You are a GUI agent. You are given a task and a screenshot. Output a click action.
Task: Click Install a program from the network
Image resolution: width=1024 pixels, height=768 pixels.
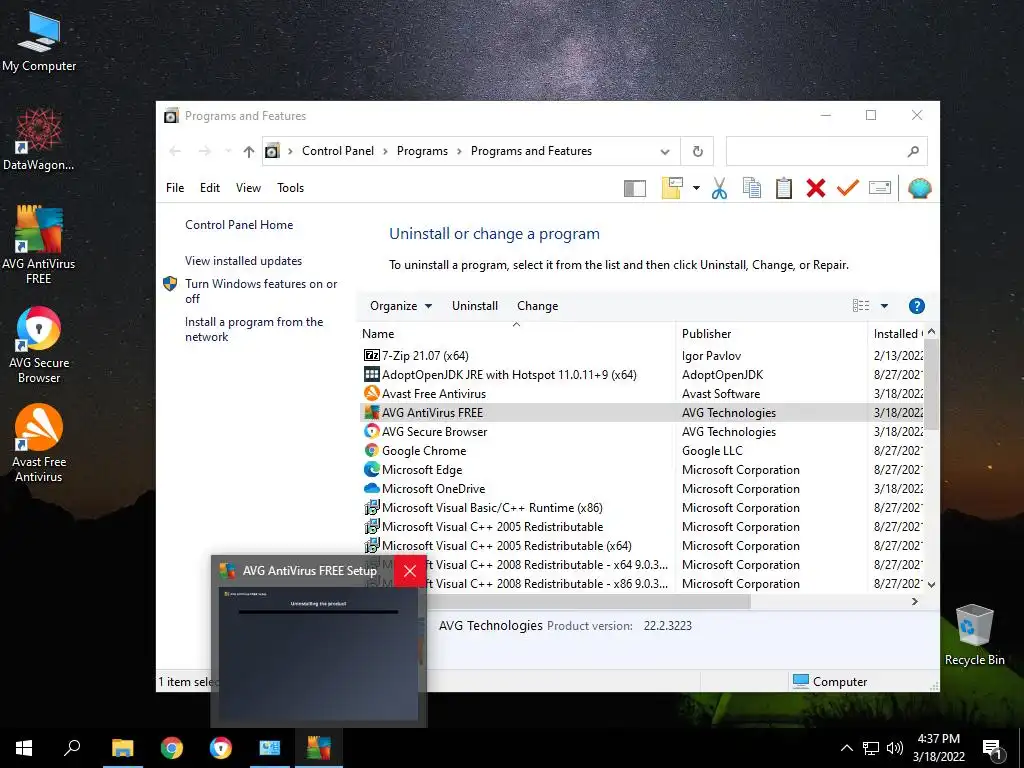pos(254,329)
